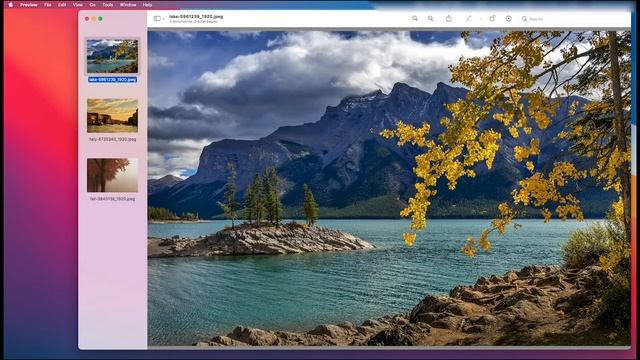
Task: Maximize the Preview window with green button
Action: [100, 19]
